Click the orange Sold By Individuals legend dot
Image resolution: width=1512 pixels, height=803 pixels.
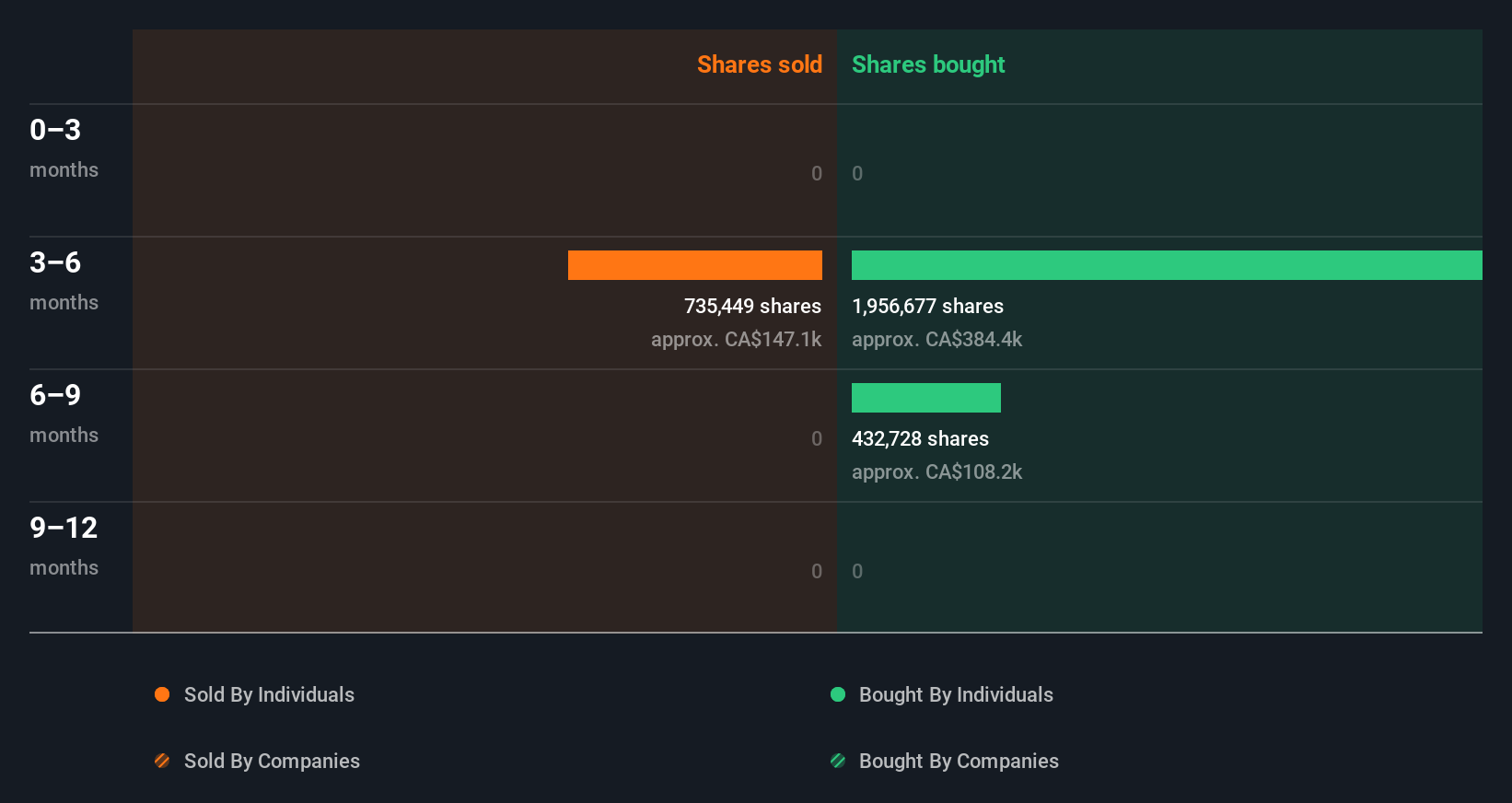pos(162,694)
